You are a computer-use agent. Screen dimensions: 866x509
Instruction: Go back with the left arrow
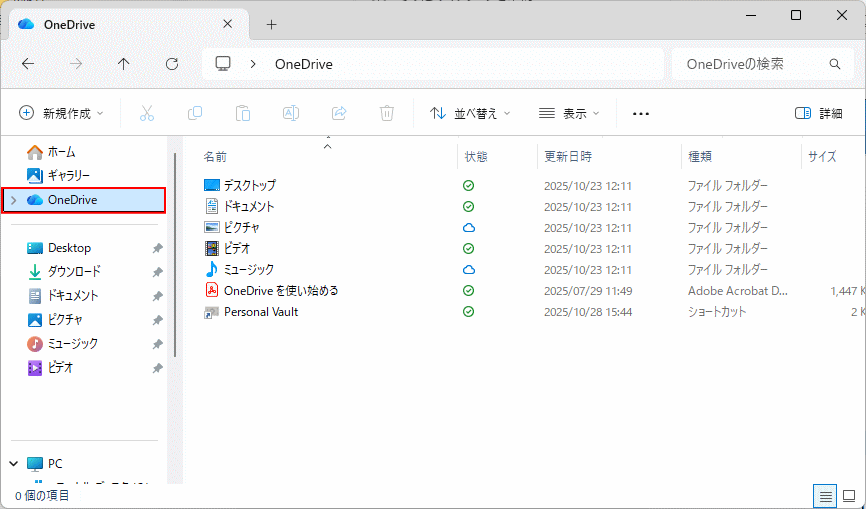coord(28,64)
